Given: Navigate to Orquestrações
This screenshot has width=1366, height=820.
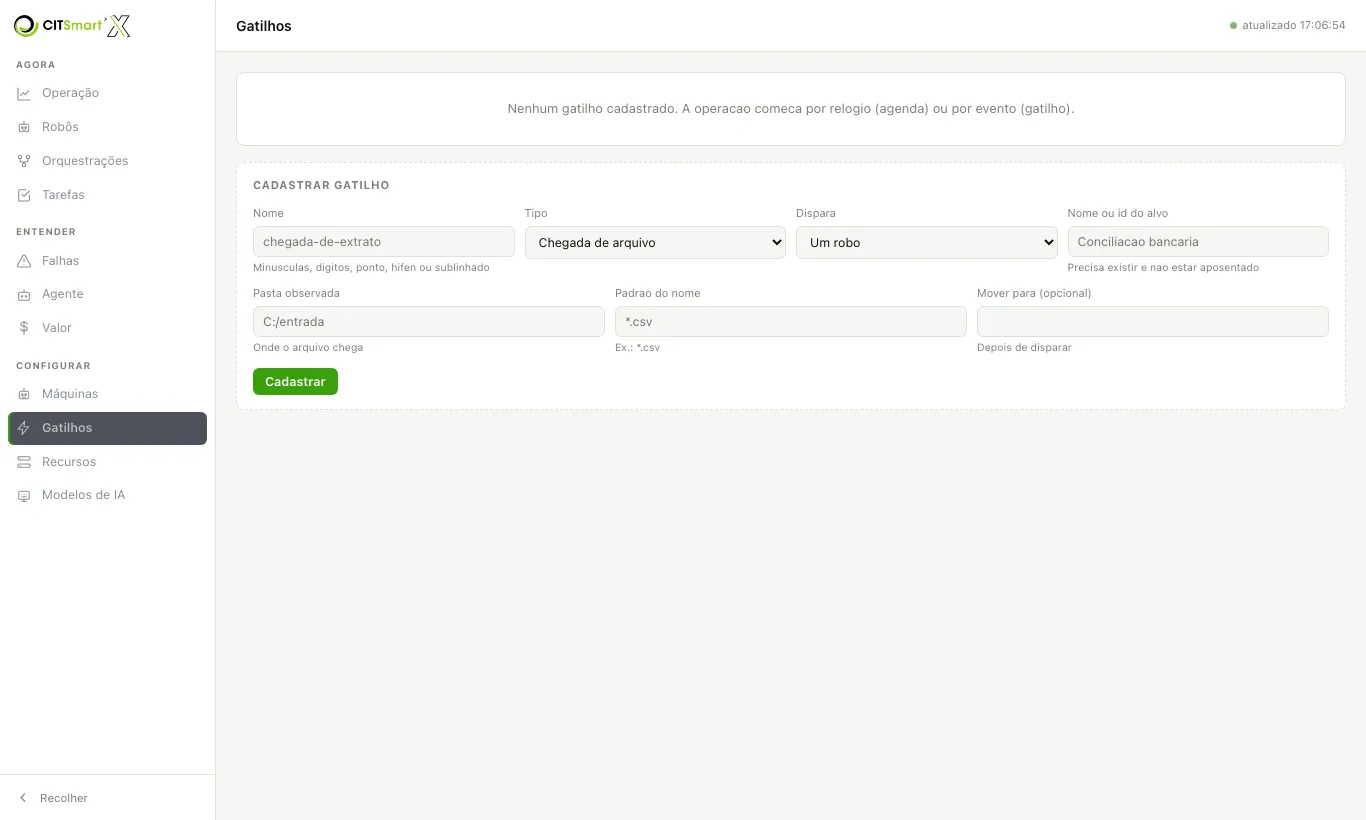Looking at the screenshot, I should point(107,161).
